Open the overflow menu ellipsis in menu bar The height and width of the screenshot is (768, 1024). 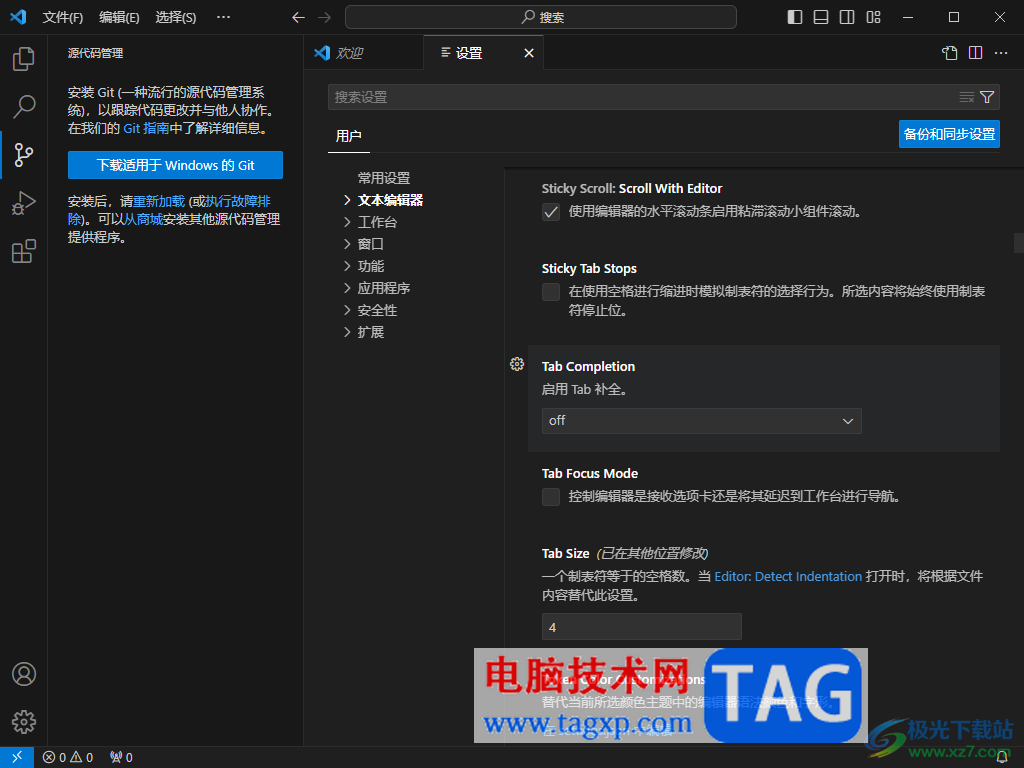click(x=223, y=18)
